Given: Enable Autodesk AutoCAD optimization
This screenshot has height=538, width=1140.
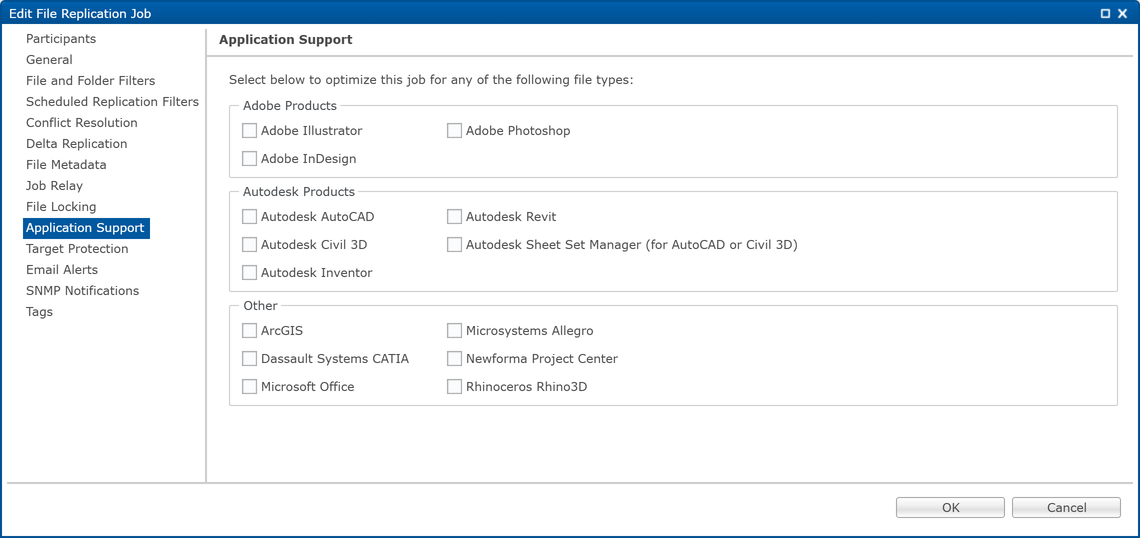Looking at the screenshot, I should coord(249,217).
